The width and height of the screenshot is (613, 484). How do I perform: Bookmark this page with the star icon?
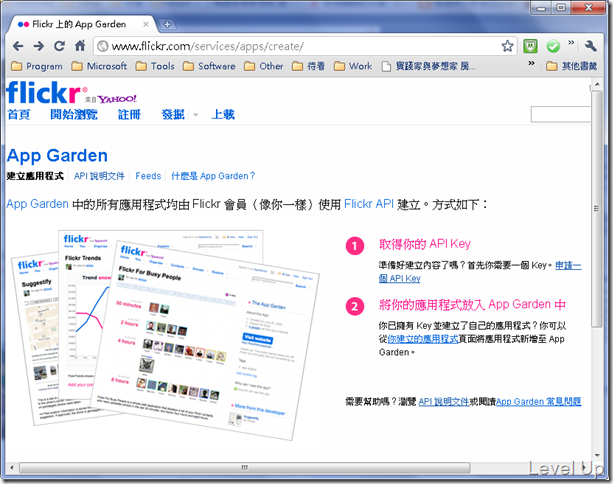507,46
